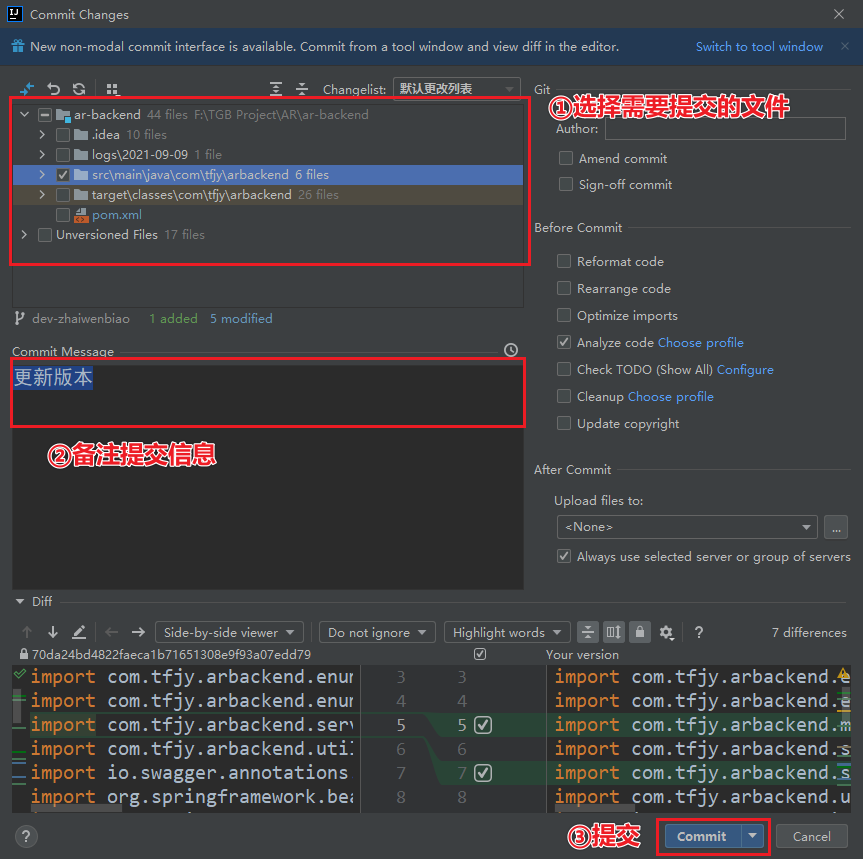Open Commit button dropdown arrow
The width and height of the screenshot is (863, 859).
[x=752, y=836]
